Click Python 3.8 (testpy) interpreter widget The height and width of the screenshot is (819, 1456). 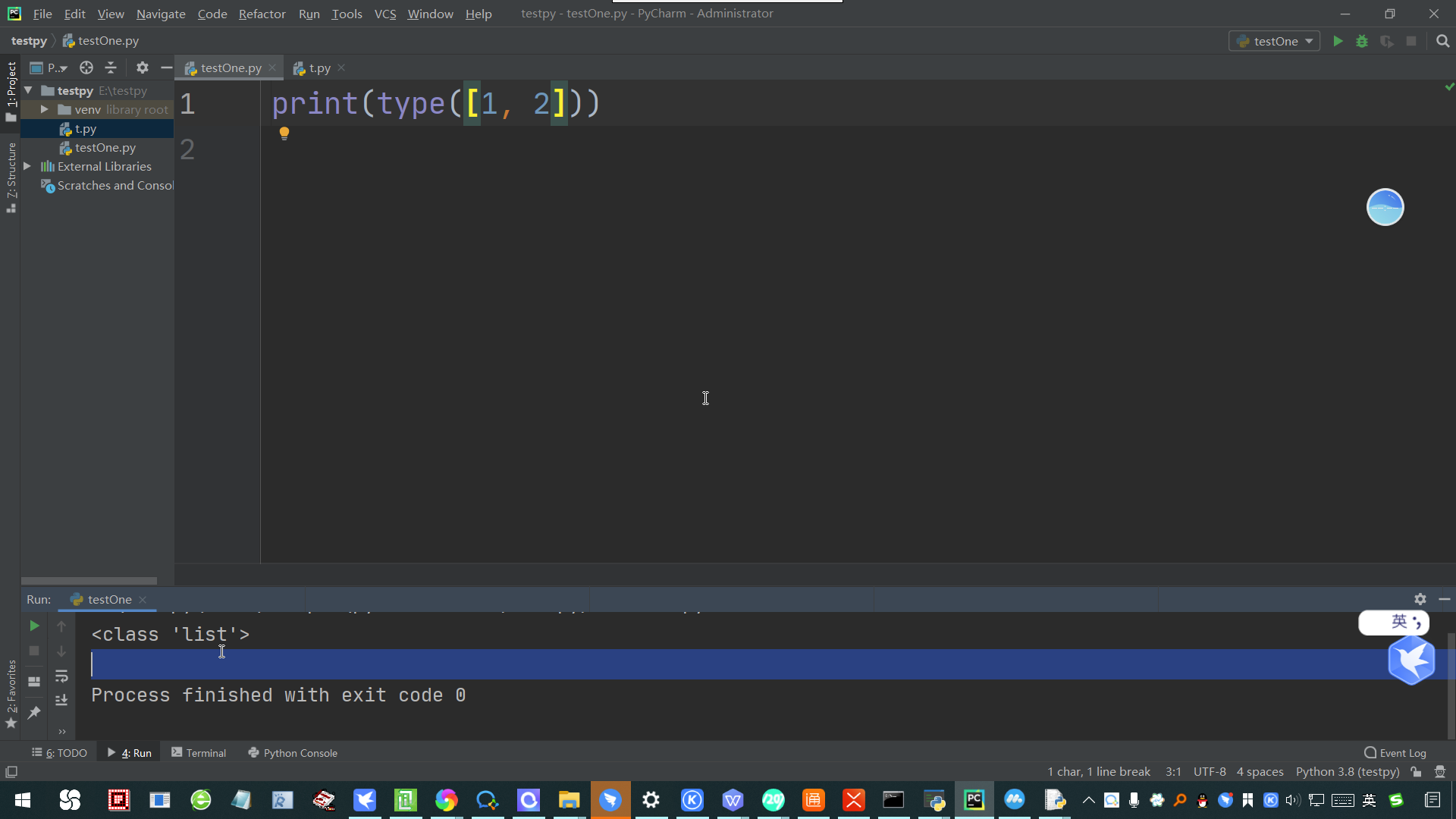click(x=1347, y=771)
